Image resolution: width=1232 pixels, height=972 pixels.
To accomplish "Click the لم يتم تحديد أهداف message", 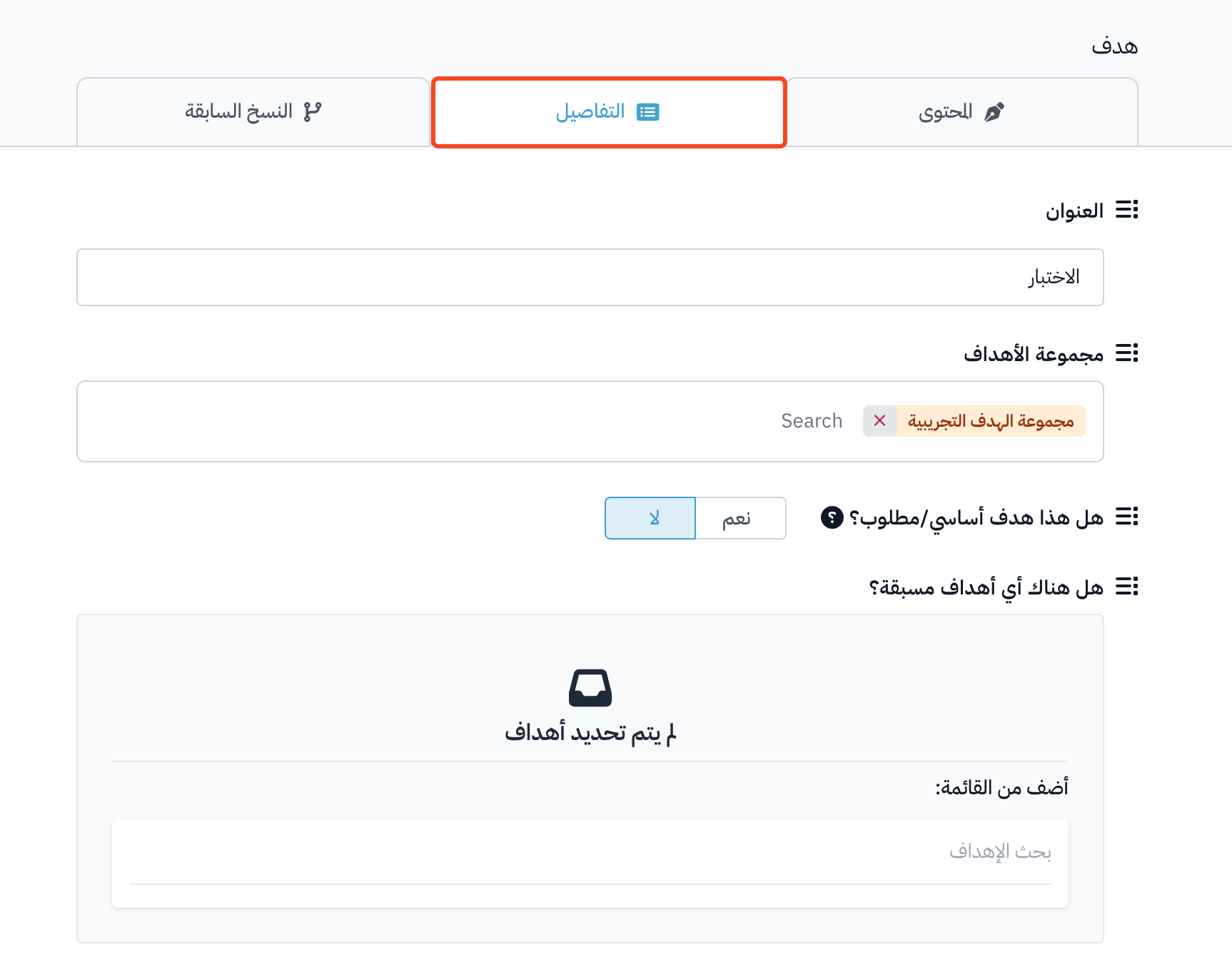I will coord(590,733).
